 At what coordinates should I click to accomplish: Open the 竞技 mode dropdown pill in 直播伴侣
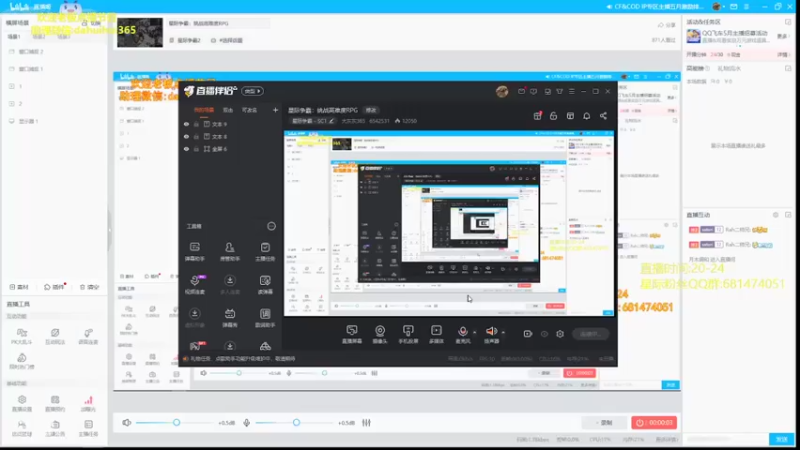tap(253, 91)
